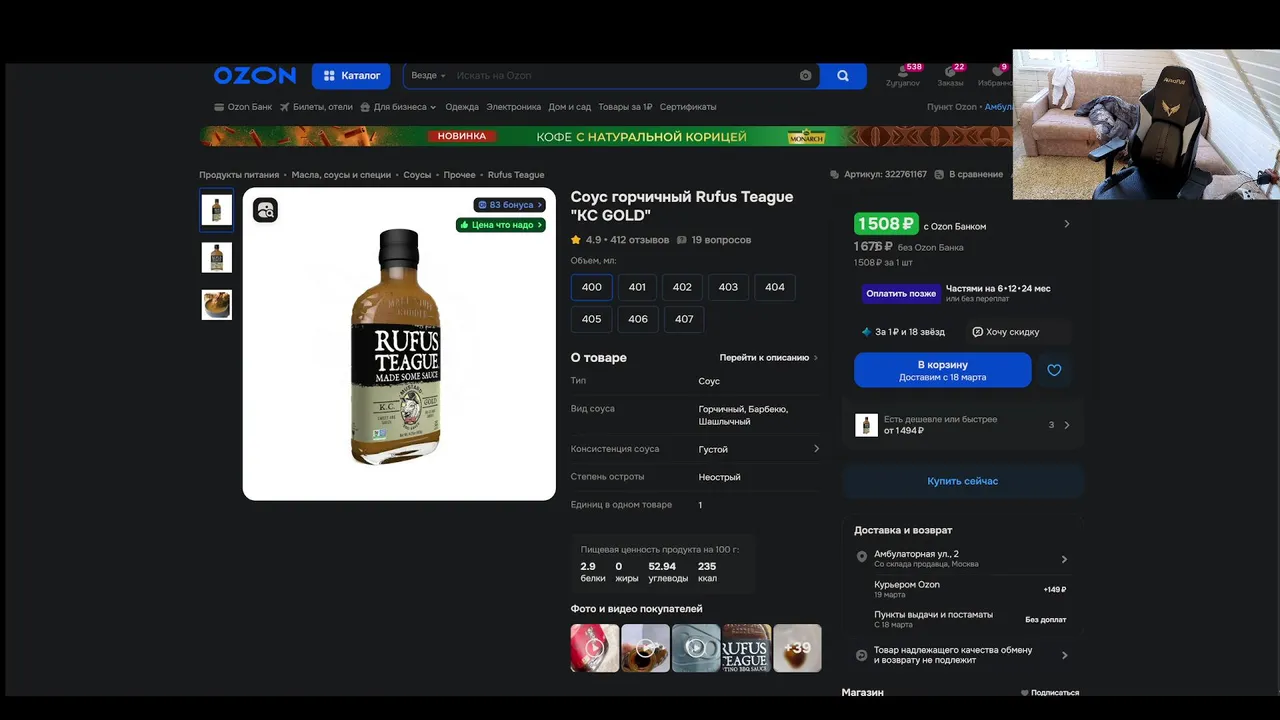Copy the Артикул 322761167 icon
1280x720 pixels.
834,175
